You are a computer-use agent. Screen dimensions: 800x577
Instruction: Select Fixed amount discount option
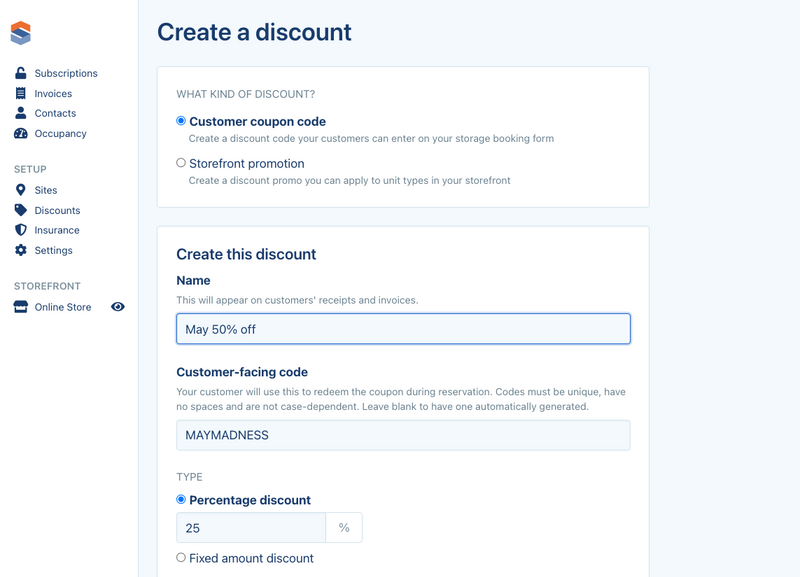click(181, 558)
